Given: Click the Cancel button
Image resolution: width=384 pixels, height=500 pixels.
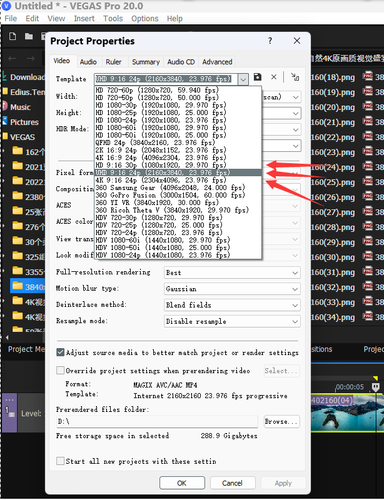Looking at the screenshot, I should click(x=232, y=483).
